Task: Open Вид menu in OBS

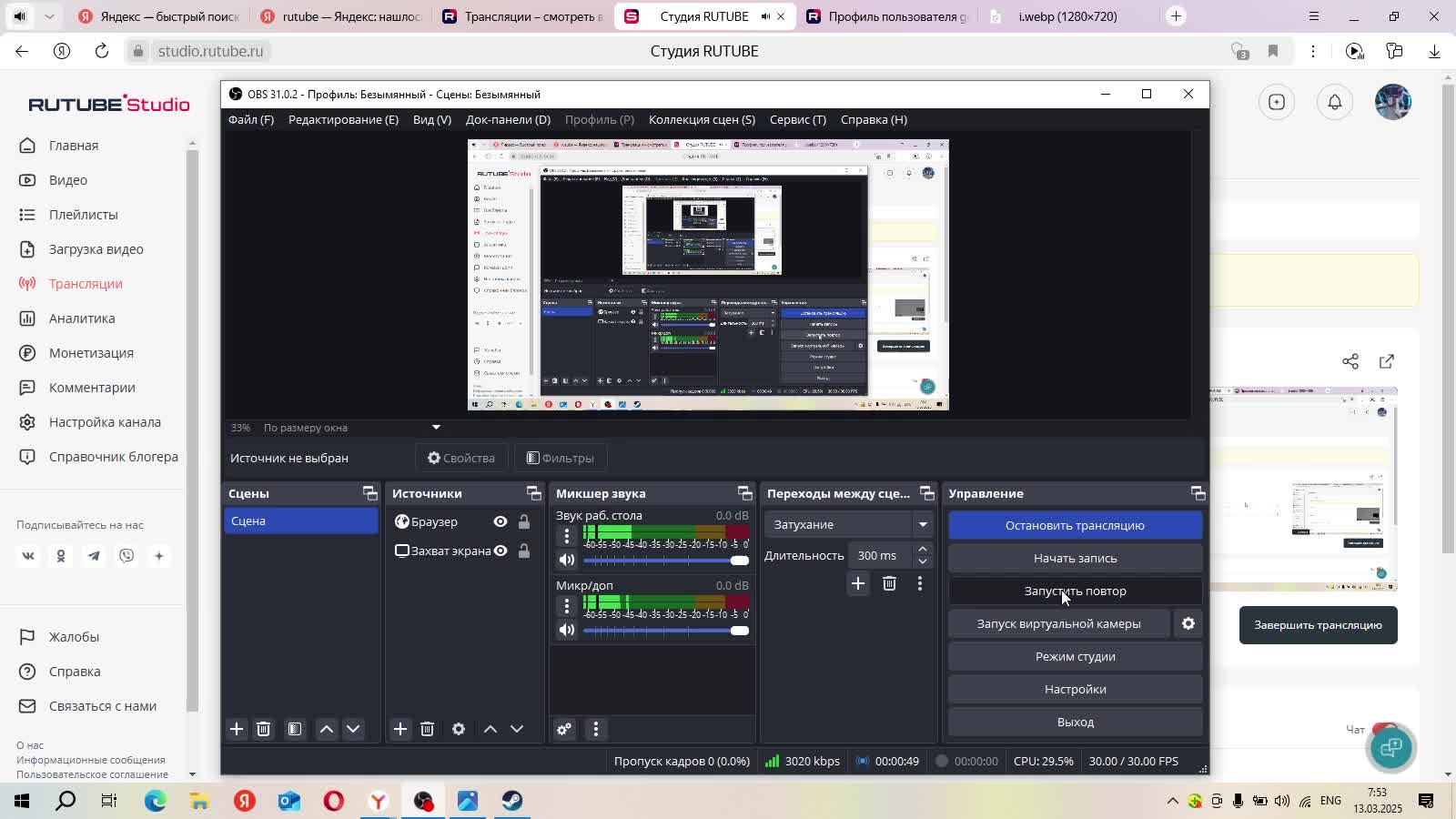Action: pos(432,119)
